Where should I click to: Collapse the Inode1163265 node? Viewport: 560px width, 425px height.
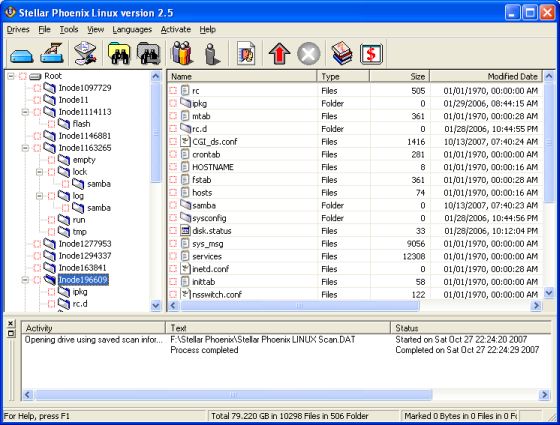(25, 148)
